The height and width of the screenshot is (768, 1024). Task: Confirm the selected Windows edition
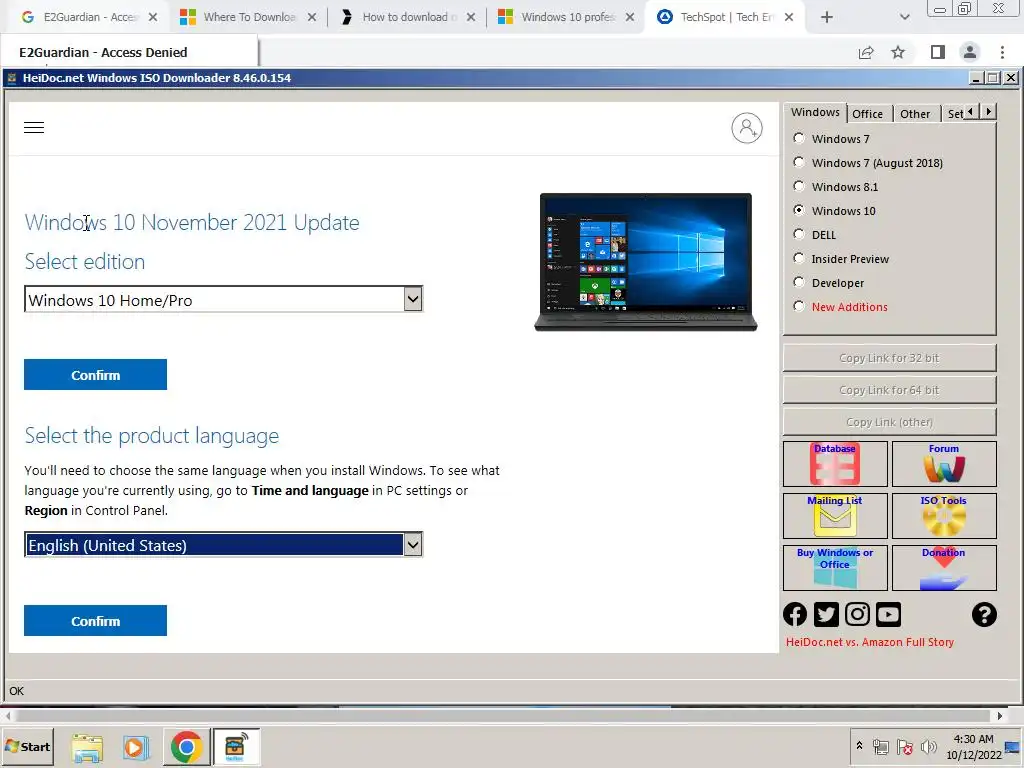(95, 375)
